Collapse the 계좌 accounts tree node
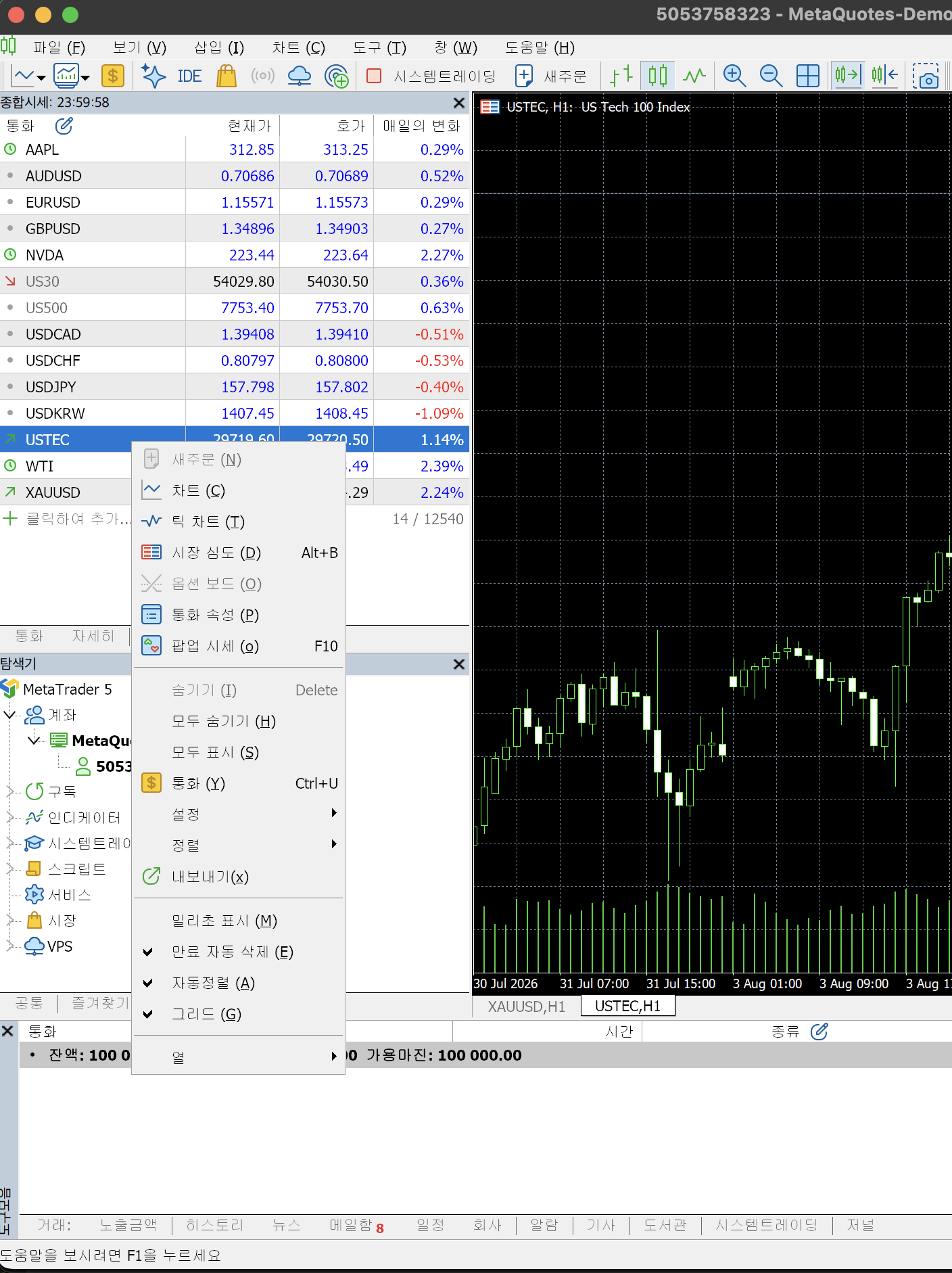The width and height of the screenshot is (952, 1273). 10,715
